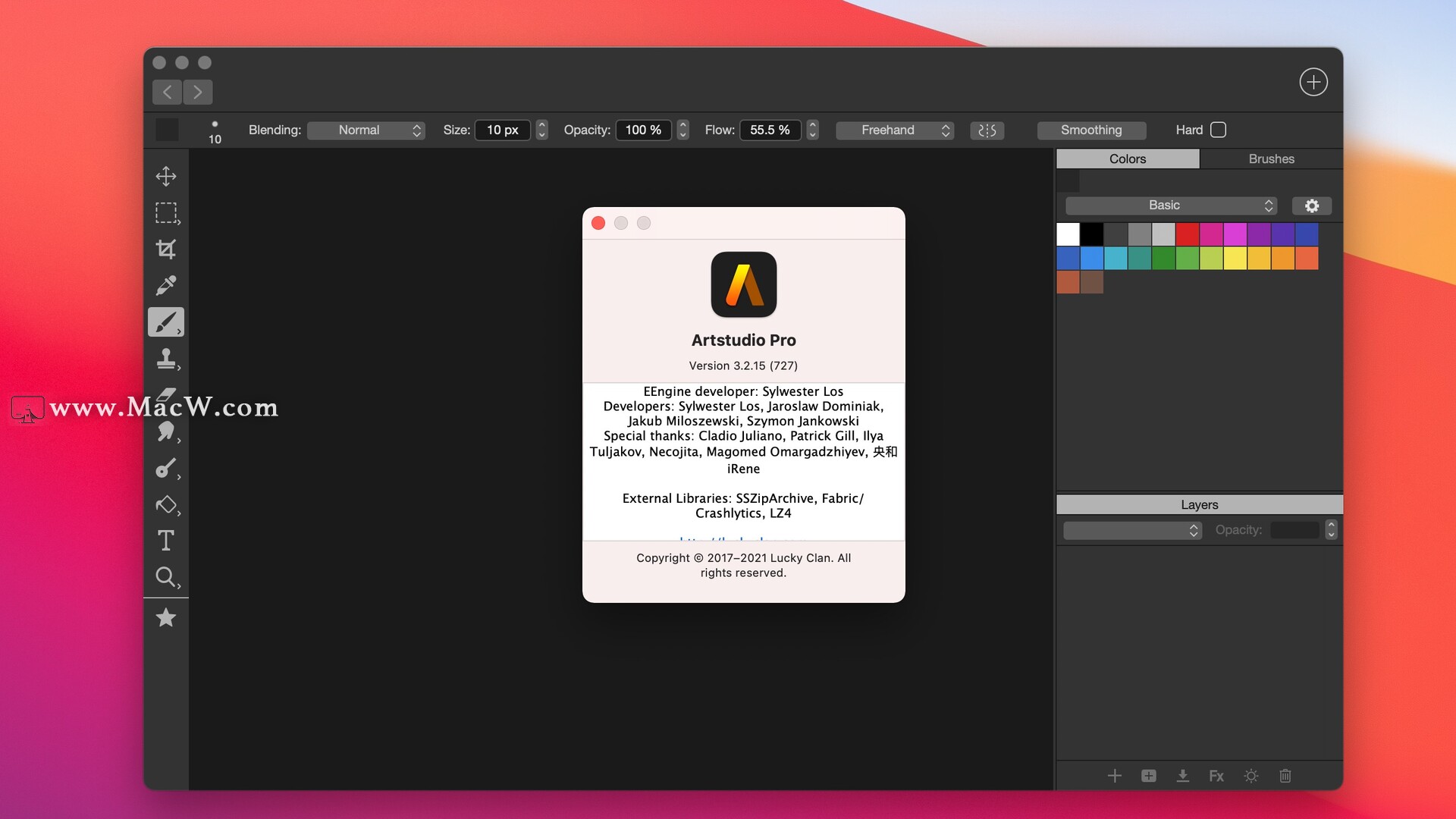Select the Move tool
Viewport: 1456px width, 819px height.
pos(166,176)
